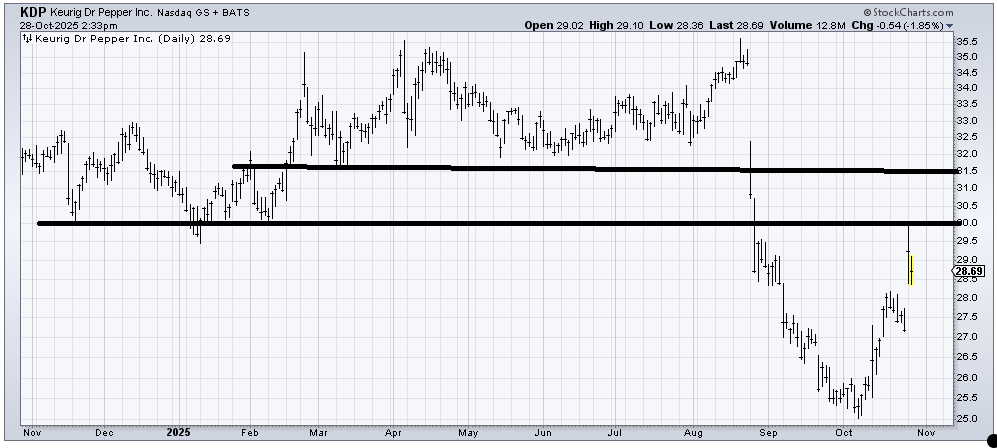
Task: Click the 2025 year marker on time axis
Action: coord(177,434)
